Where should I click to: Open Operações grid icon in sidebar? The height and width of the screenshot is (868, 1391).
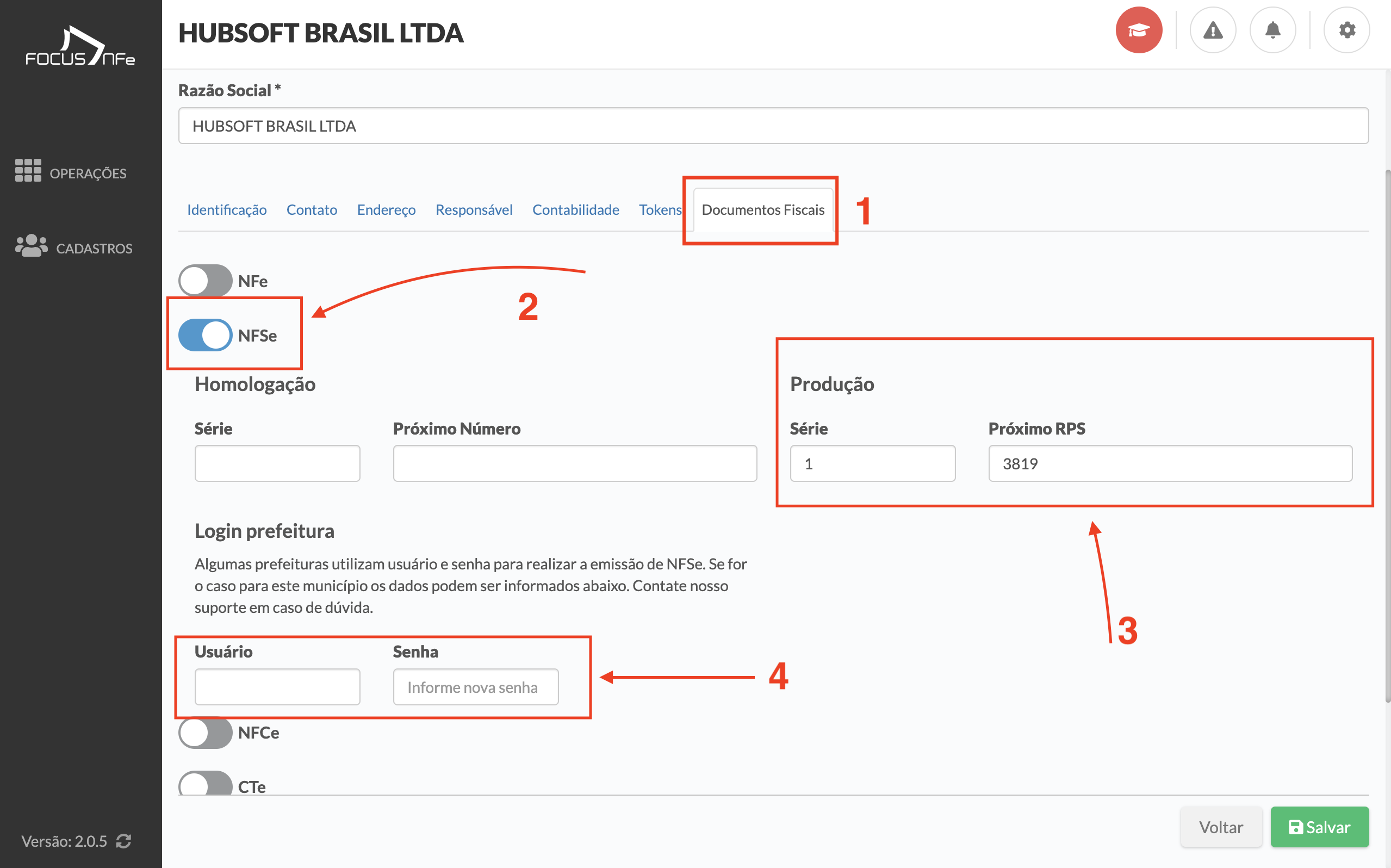point(28,171)
